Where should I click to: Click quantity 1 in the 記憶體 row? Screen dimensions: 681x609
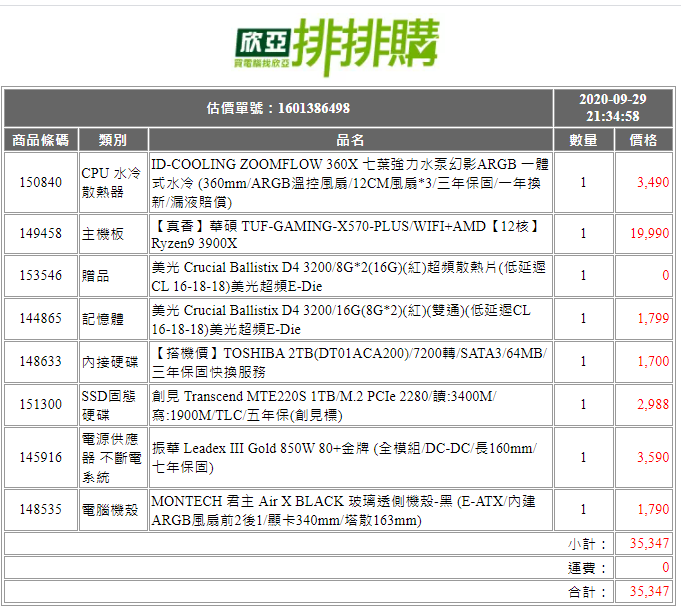point(583,318)
